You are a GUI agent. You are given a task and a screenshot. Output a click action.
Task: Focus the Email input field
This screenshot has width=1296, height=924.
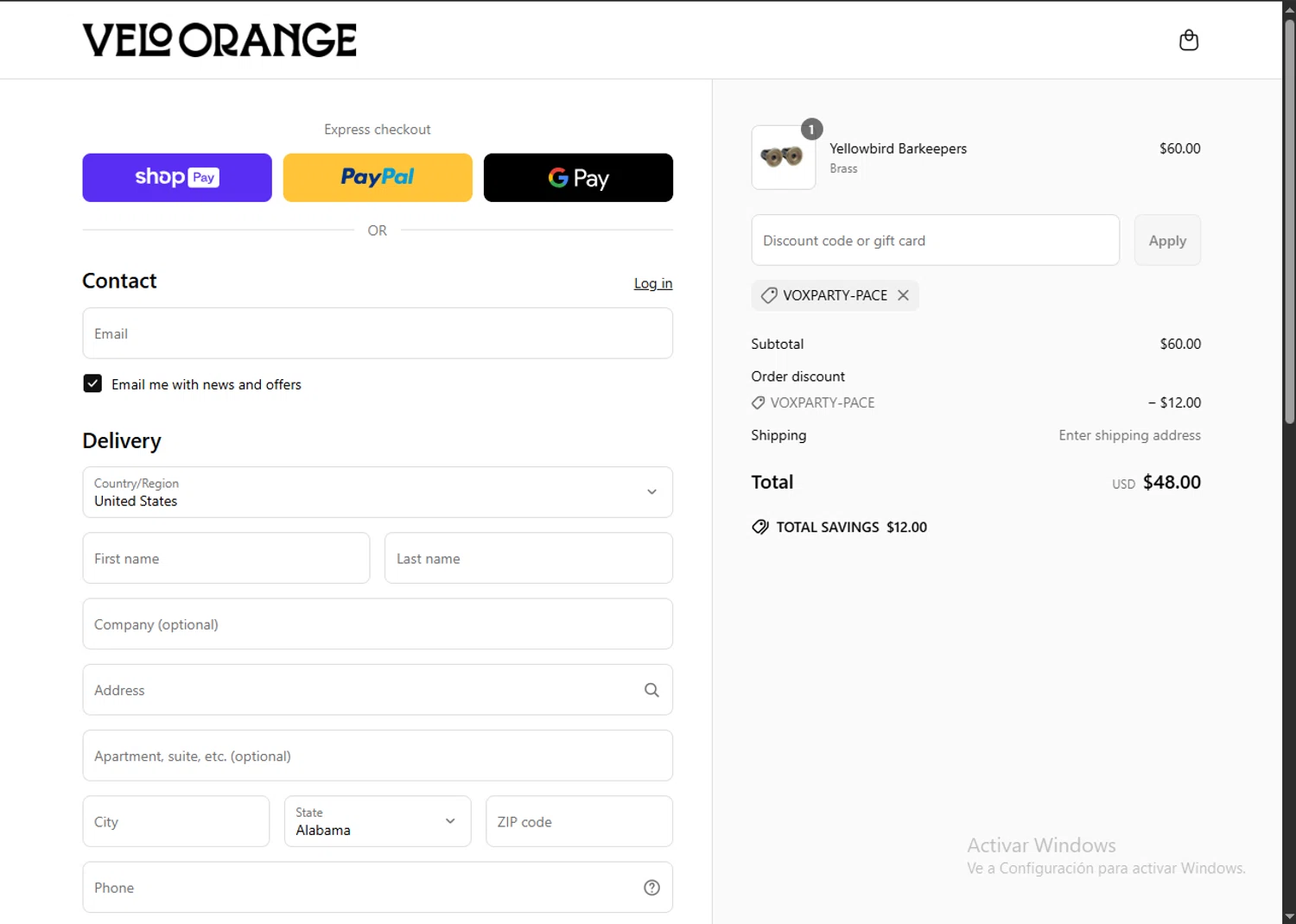point(378,333)
